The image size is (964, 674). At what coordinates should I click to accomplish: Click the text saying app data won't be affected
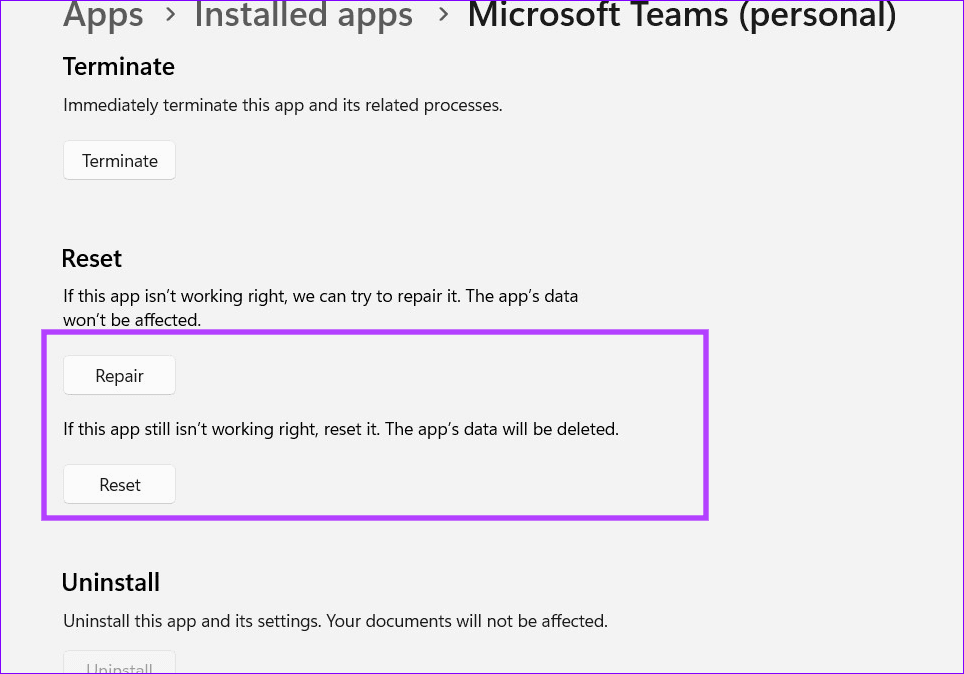(320, 308)
